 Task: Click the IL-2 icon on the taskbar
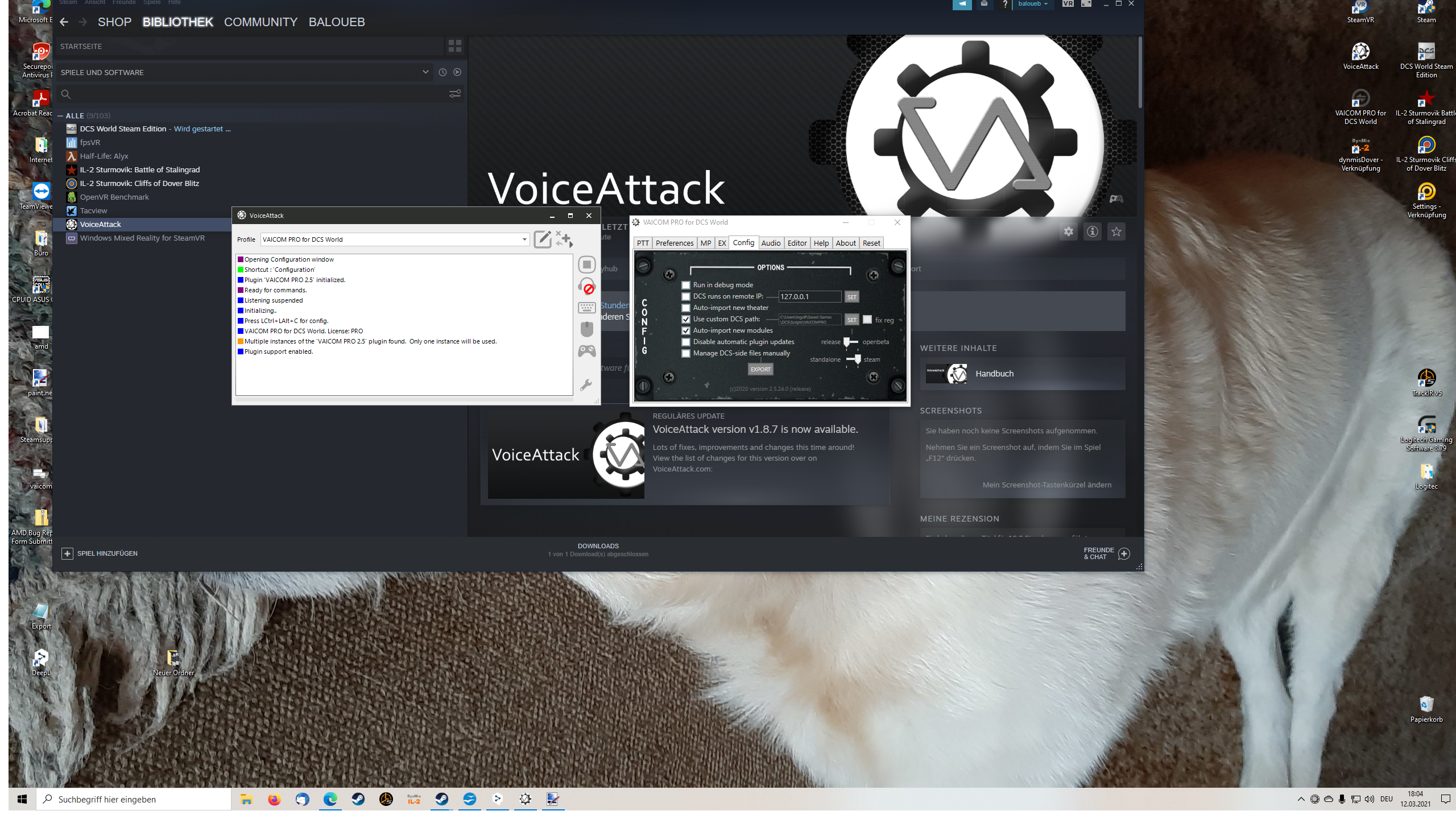414,799
